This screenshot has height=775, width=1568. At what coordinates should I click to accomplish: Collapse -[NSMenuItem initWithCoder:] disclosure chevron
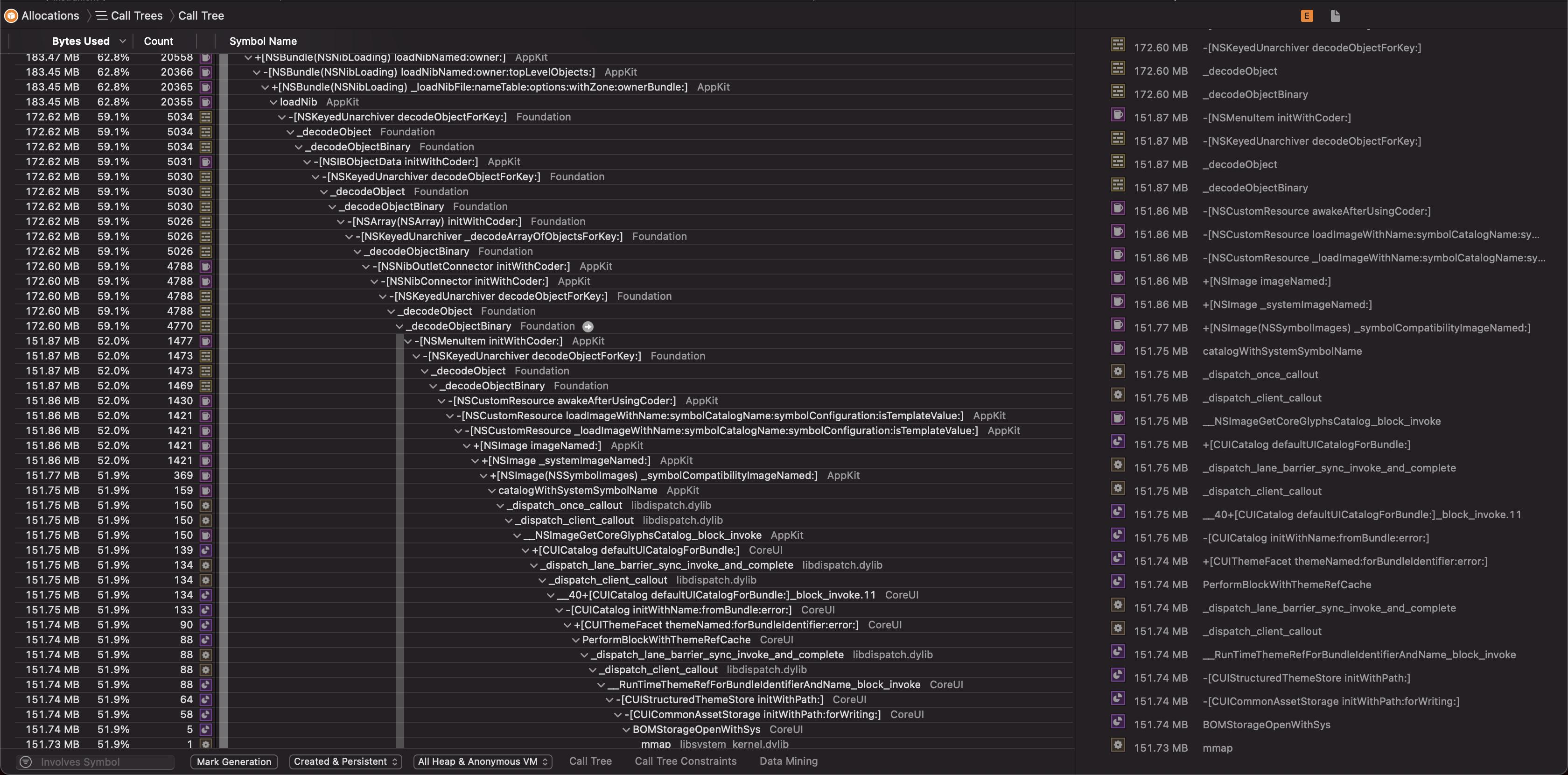408,342
